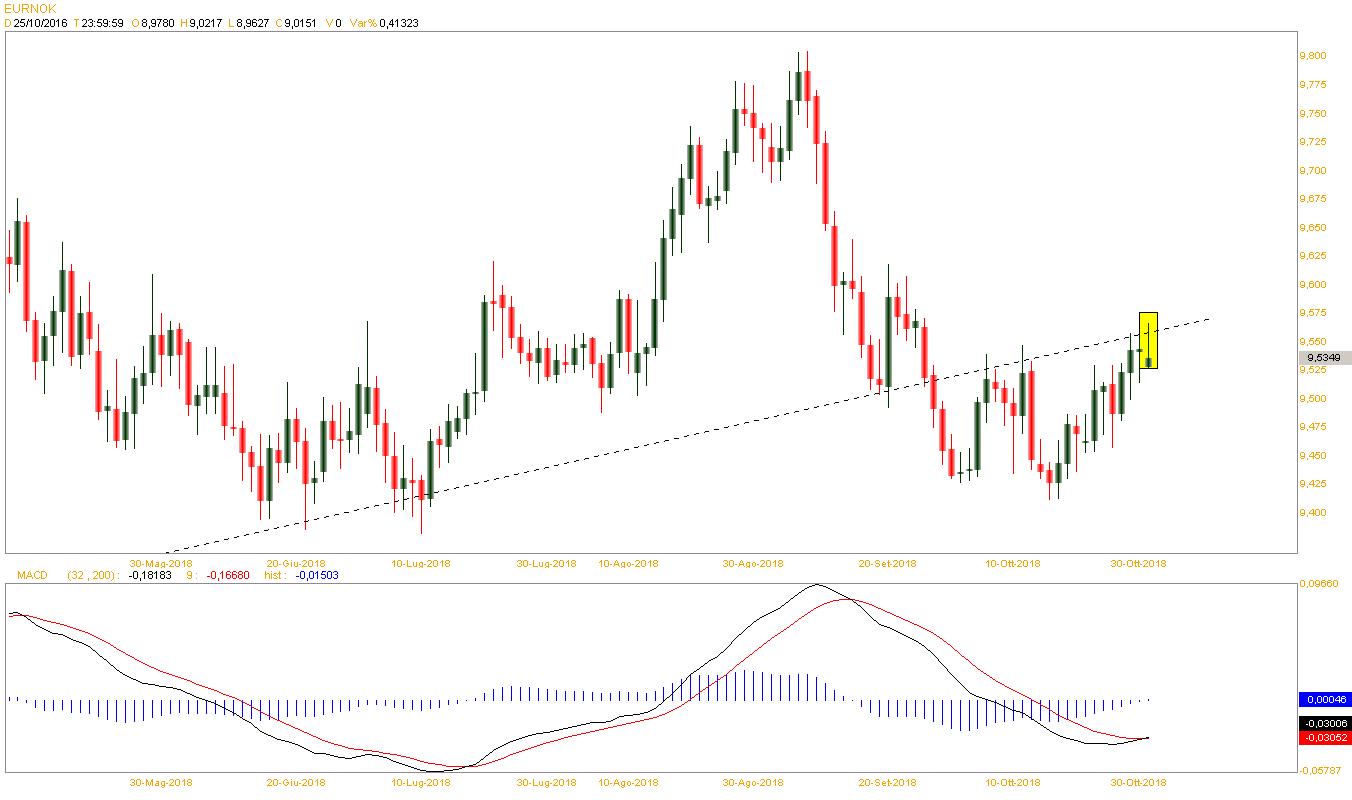This screenshot has width=1352, height=800.
Task: Click the 10-Lug-2018 date on price chart axis
Action: 420,563
